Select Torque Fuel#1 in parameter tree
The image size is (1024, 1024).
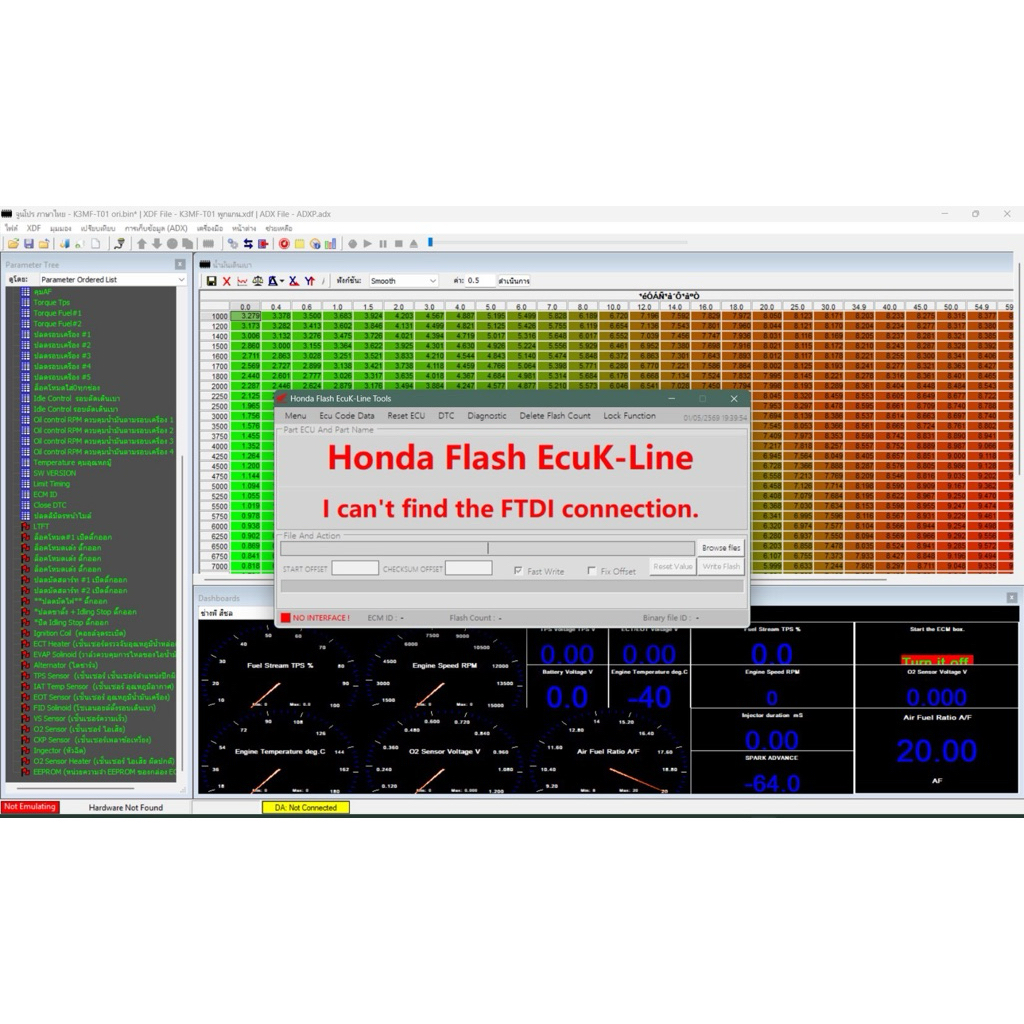tap(57, 313)
